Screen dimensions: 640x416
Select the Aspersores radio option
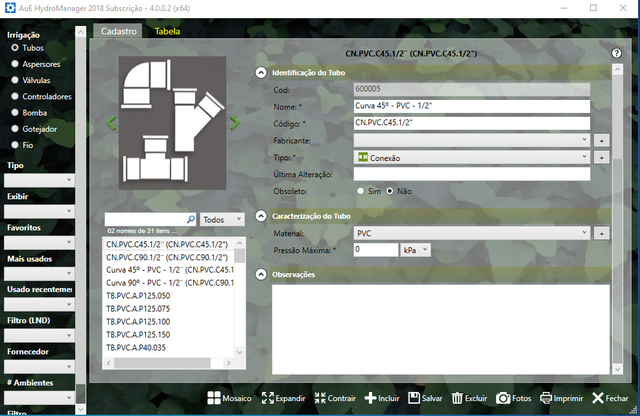14,62
